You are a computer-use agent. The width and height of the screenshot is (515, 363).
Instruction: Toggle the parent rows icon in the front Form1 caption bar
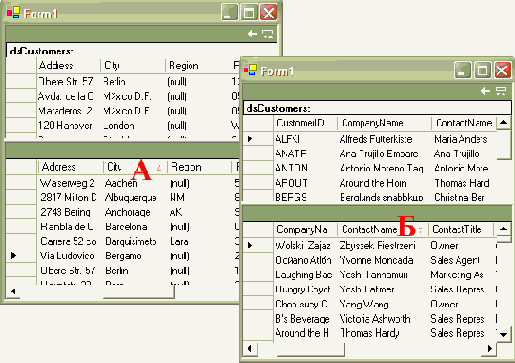point(501,91)
